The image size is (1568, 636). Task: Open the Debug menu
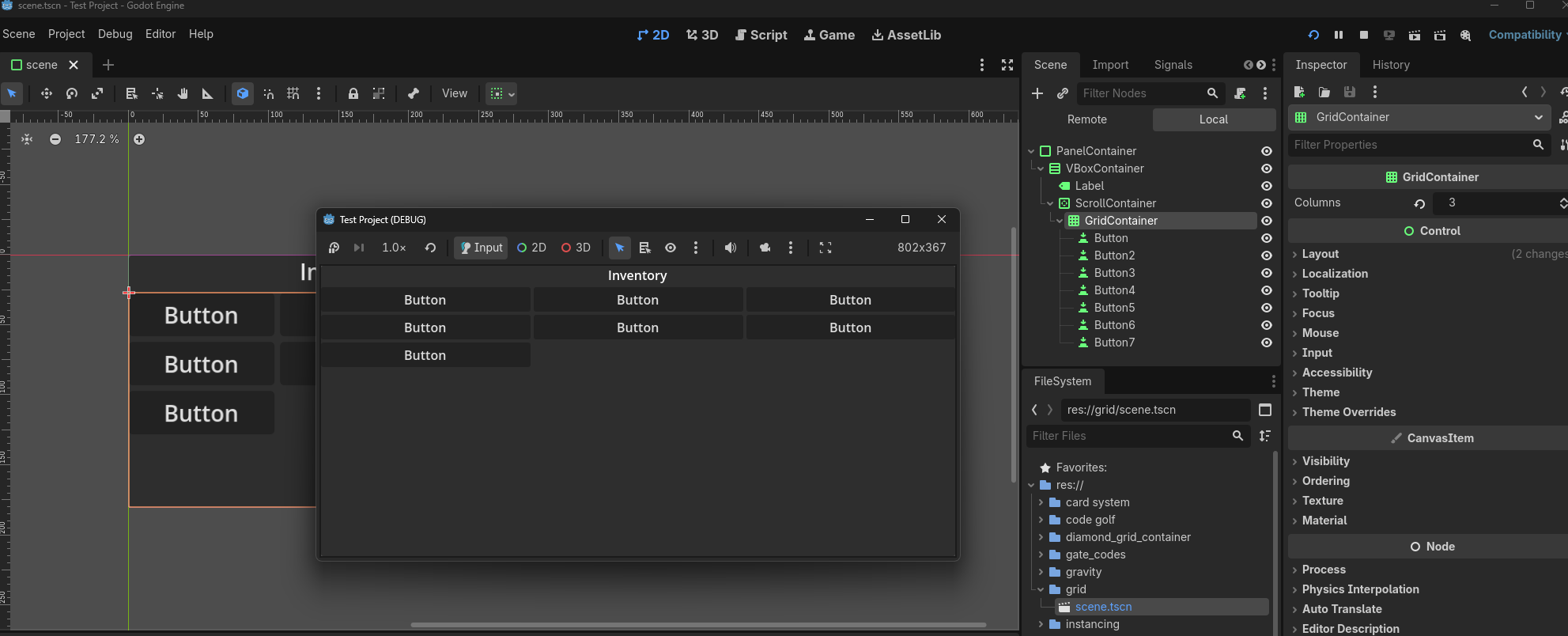point(115,34)
